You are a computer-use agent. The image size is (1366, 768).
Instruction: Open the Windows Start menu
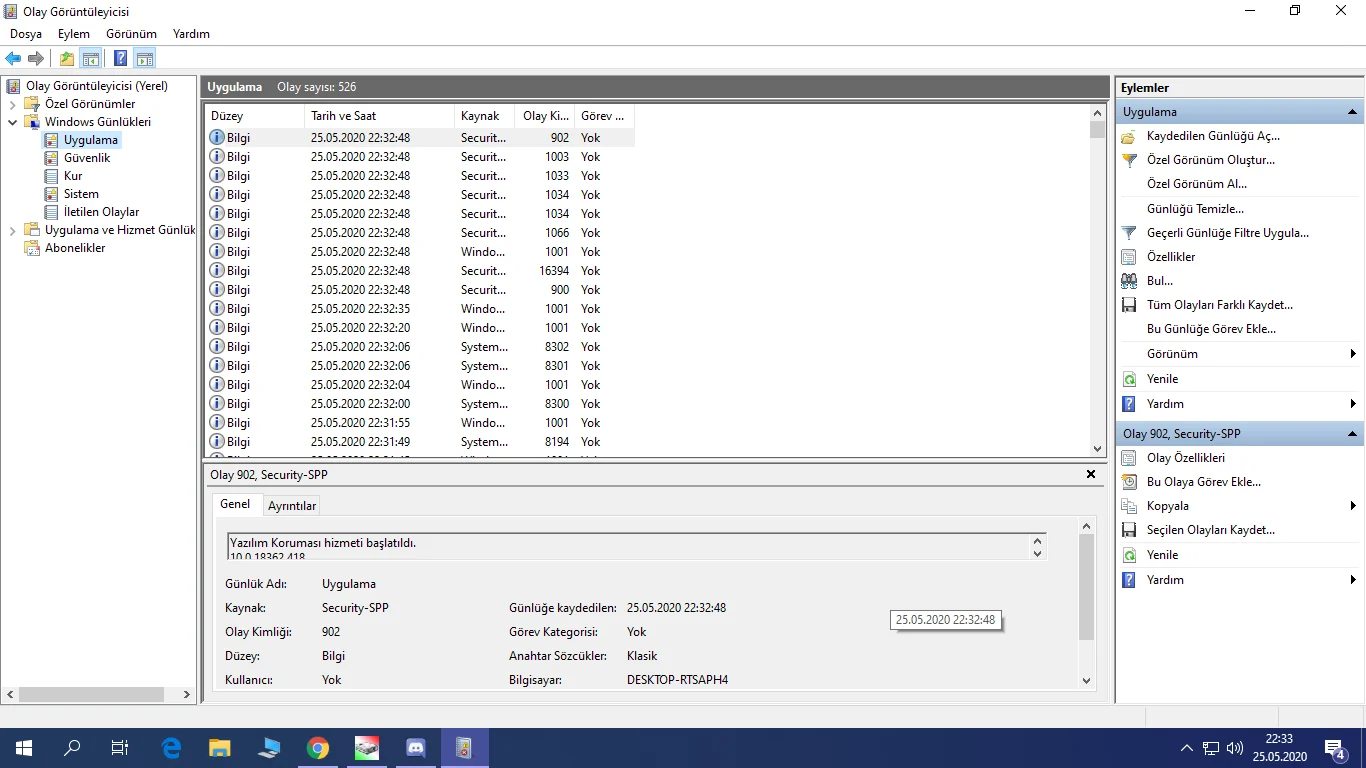23,748
